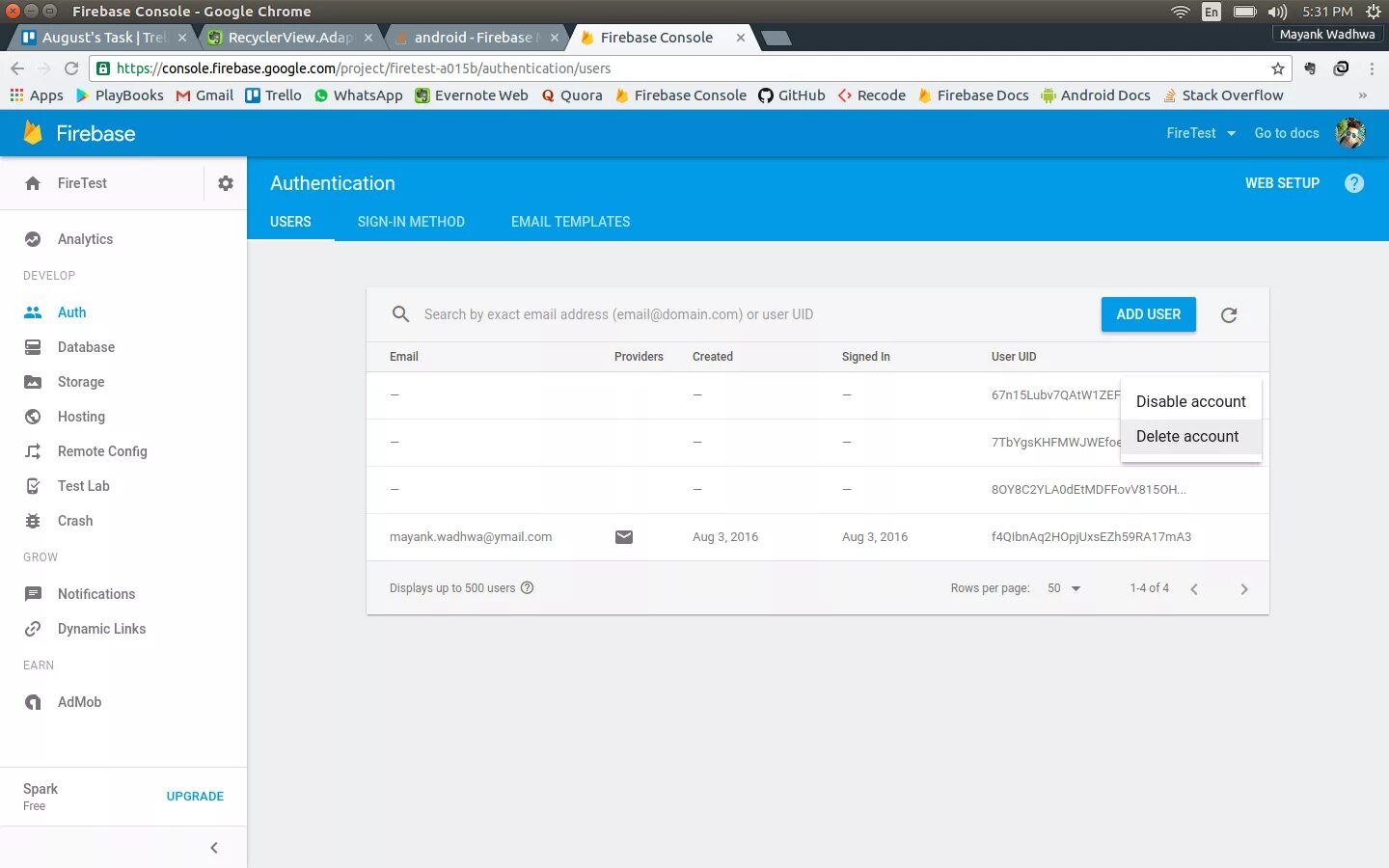Click the Signed In column header
1389x868 pixels.
tap(866, 357)
